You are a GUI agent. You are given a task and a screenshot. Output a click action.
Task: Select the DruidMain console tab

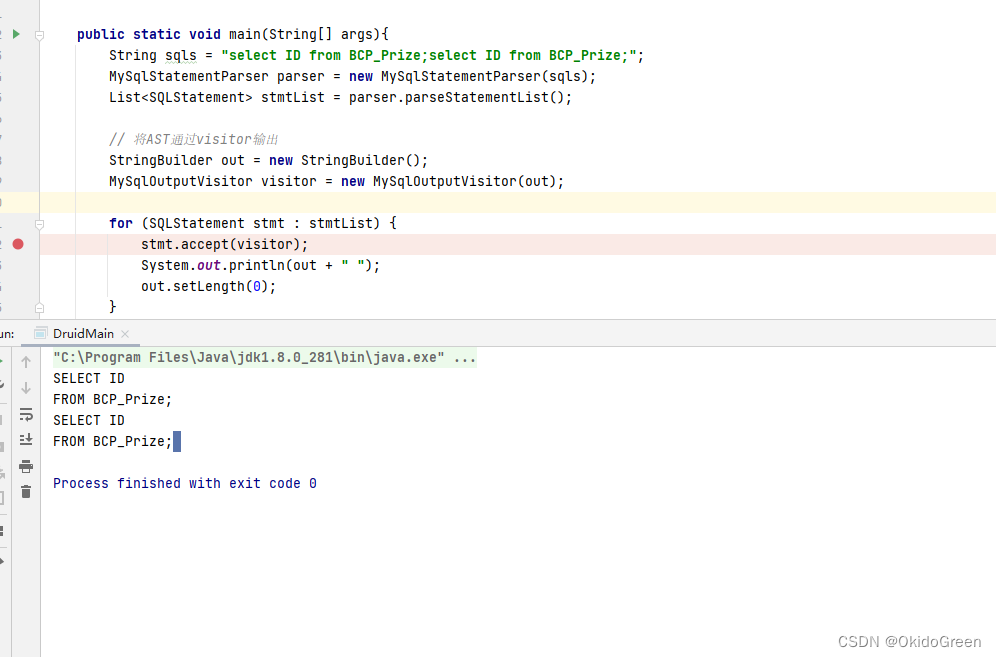83,333
